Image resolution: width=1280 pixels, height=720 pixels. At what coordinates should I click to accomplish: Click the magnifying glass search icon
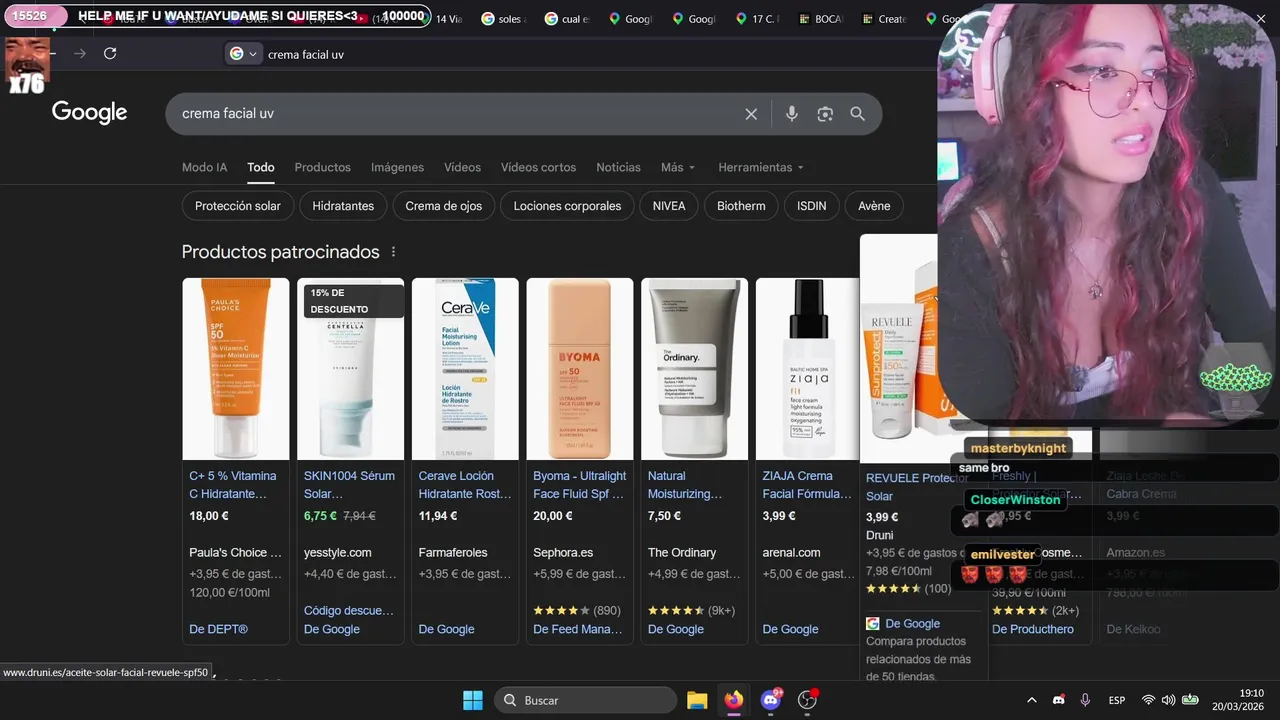[x=857, y=114]
